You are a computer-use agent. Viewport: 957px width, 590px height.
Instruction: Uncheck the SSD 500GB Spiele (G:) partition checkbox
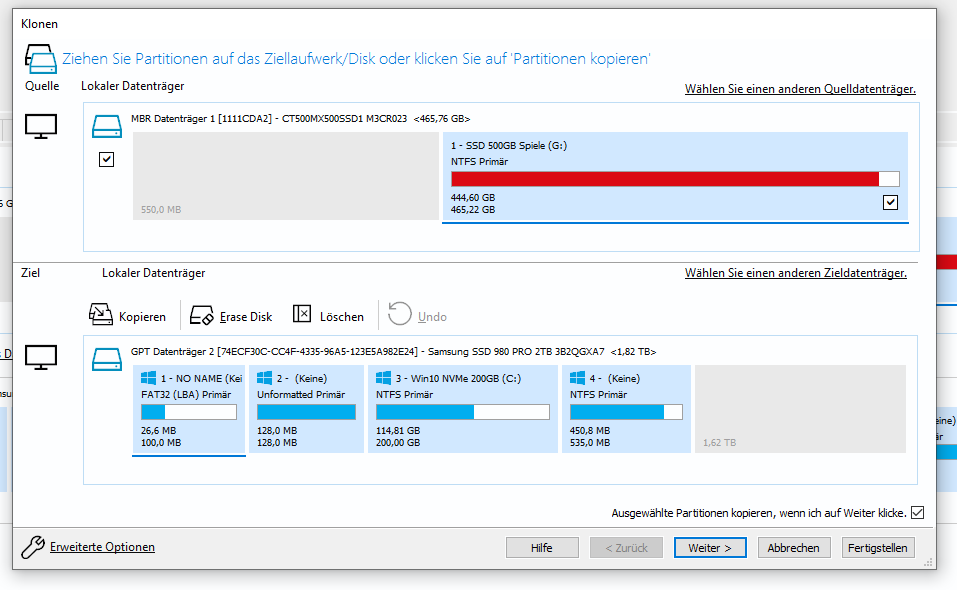click(x=890, y=203)
